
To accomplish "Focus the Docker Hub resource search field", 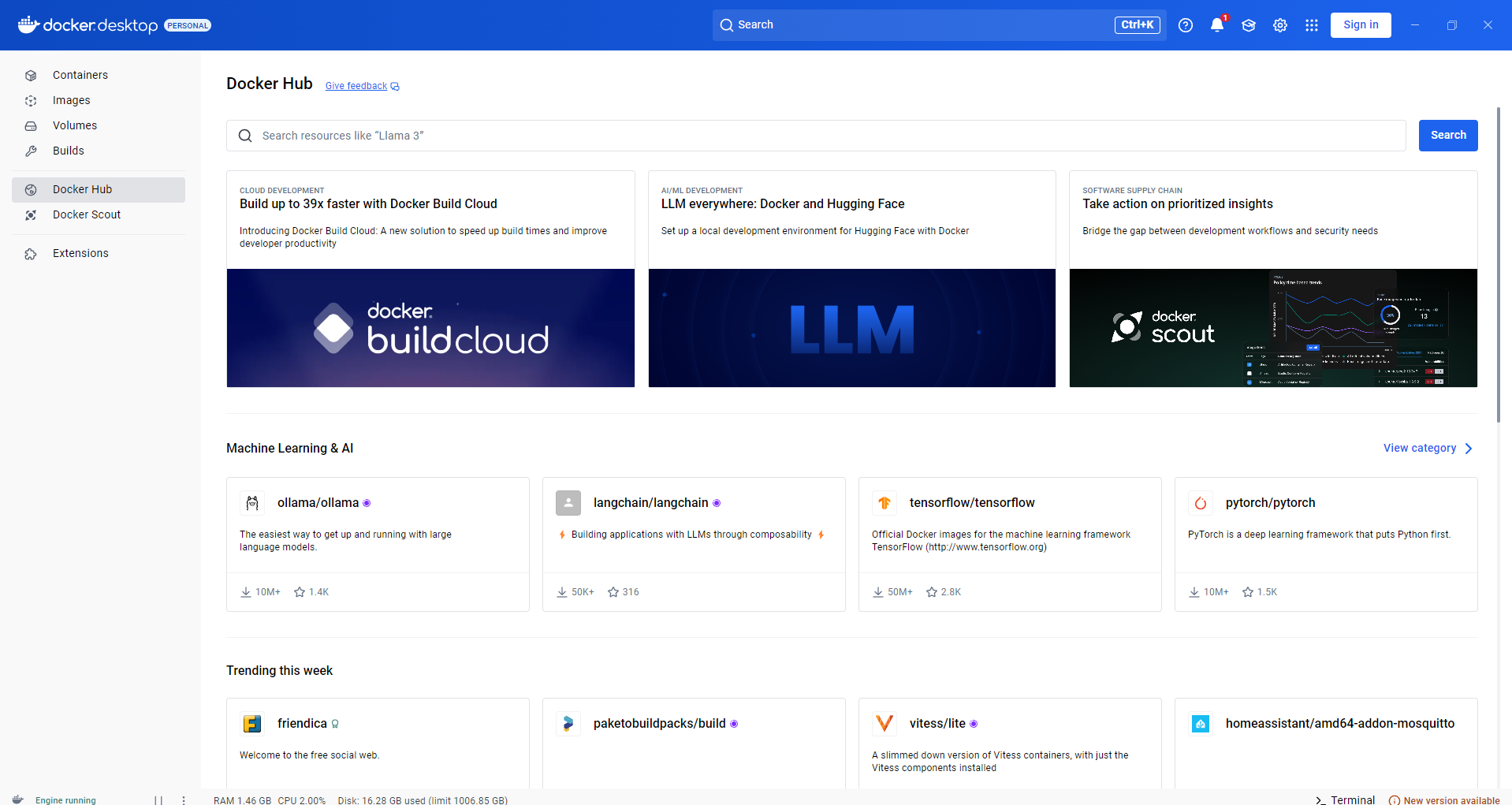I will (x=816, y=136).
